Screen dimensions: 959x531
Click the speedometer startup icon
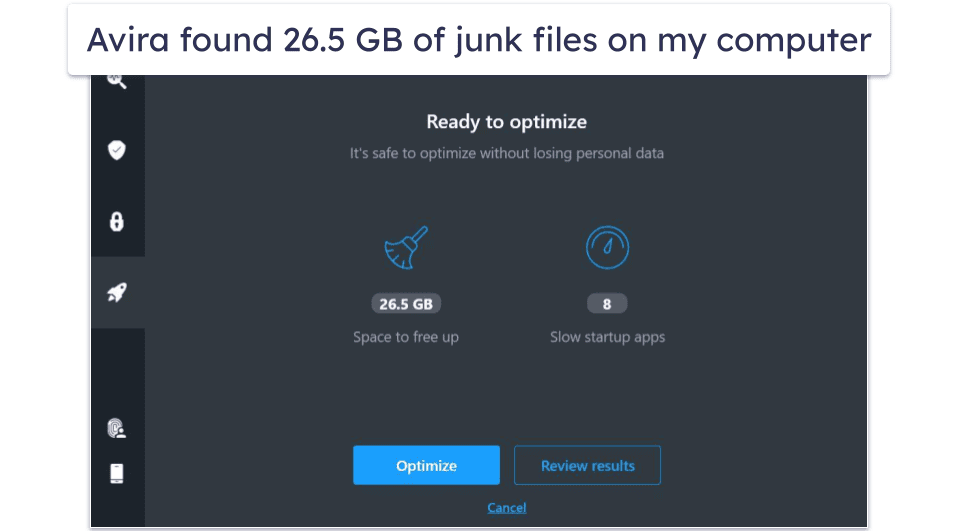[x=607, y=248]
